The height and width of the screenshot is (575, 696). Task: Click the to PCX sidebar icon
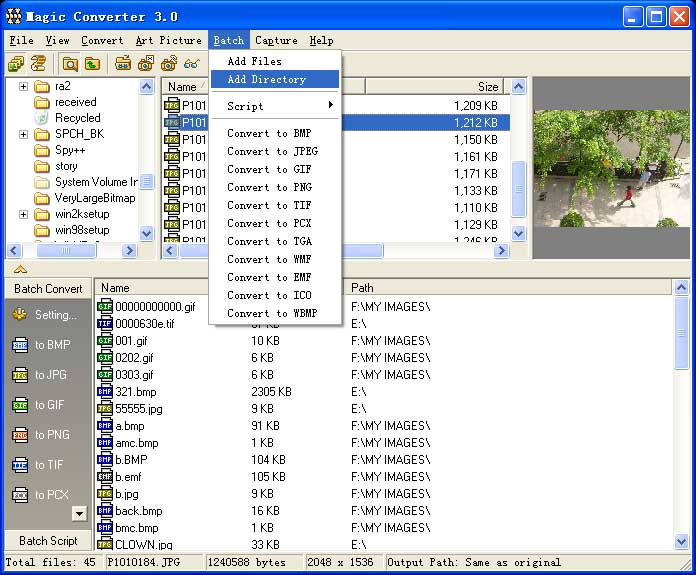tap(20, 495)
